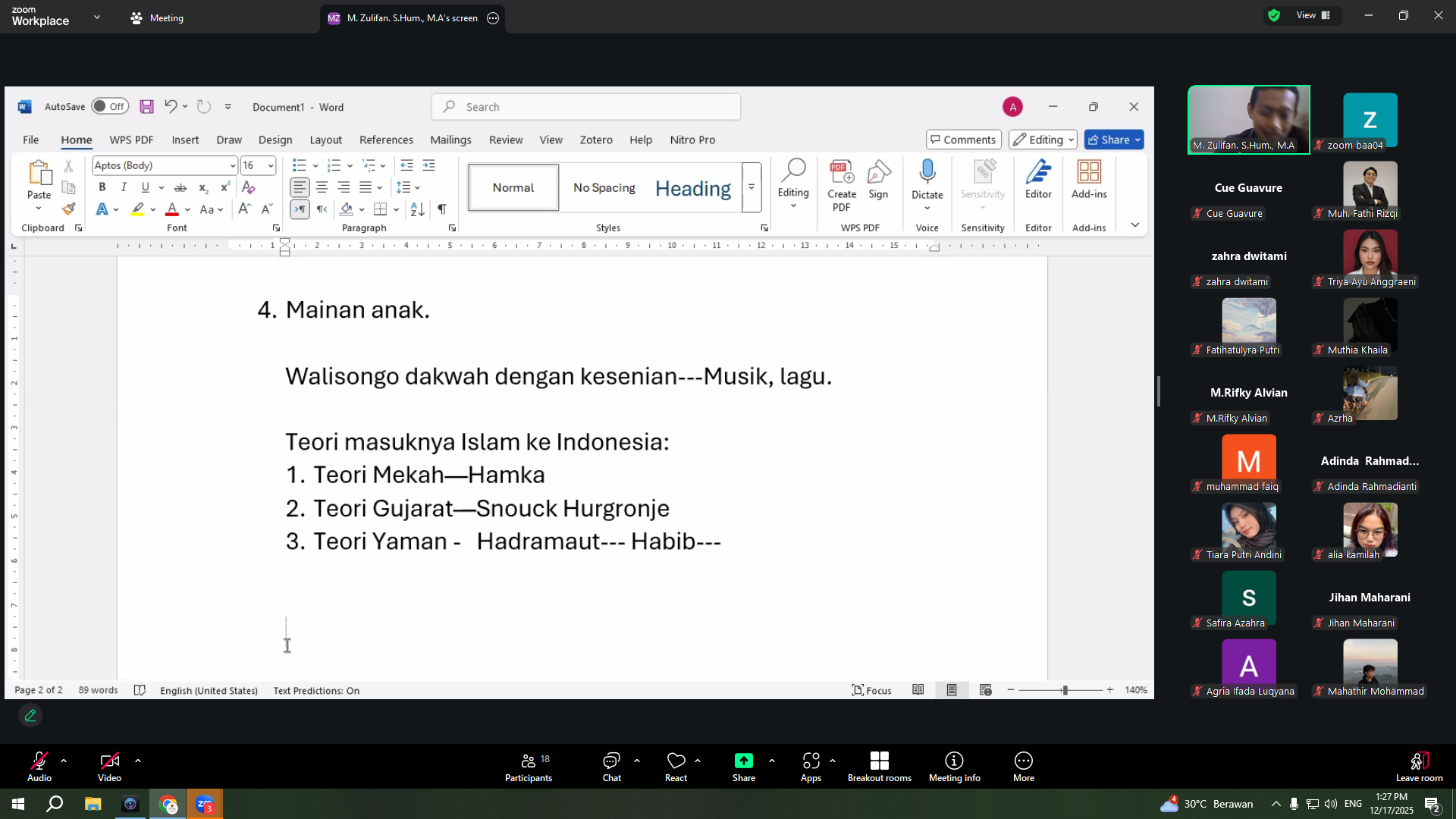The width and height of the screenshot is (1456, 819).
Task: Decrease paragraph indent
Action: pyautogui.click(x=406, y=165)
